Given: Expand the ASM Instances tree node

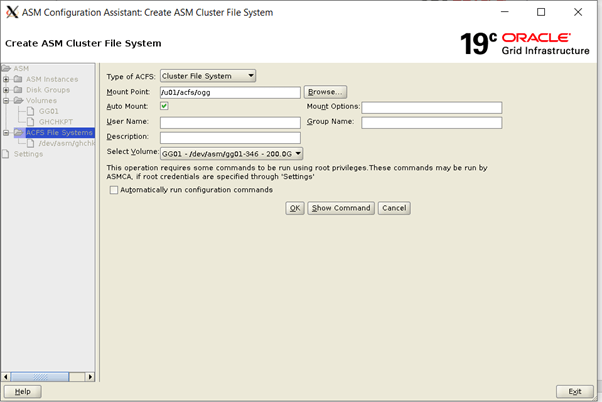Looking at the screenshot, I should pyautogui.click(x=6, y=79).
